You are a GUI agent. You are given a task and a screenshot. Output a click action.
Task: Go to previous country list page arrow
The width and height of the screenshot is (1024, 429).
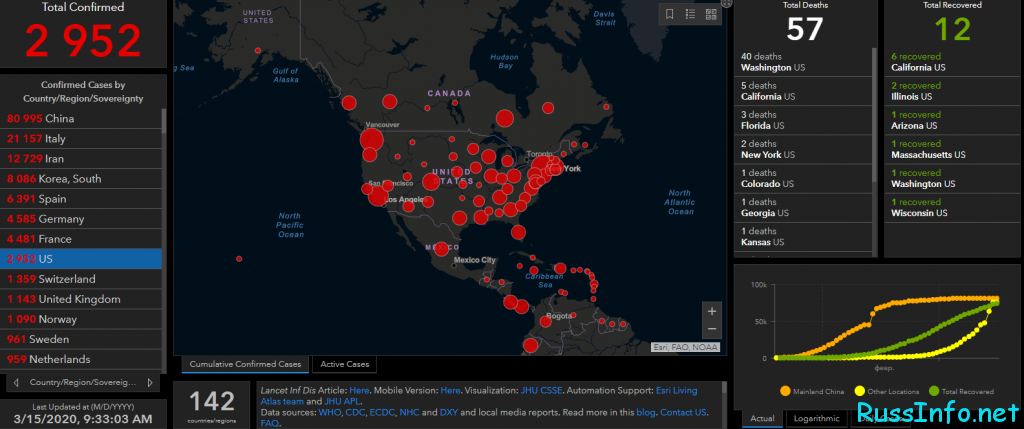tap(16, 383)
